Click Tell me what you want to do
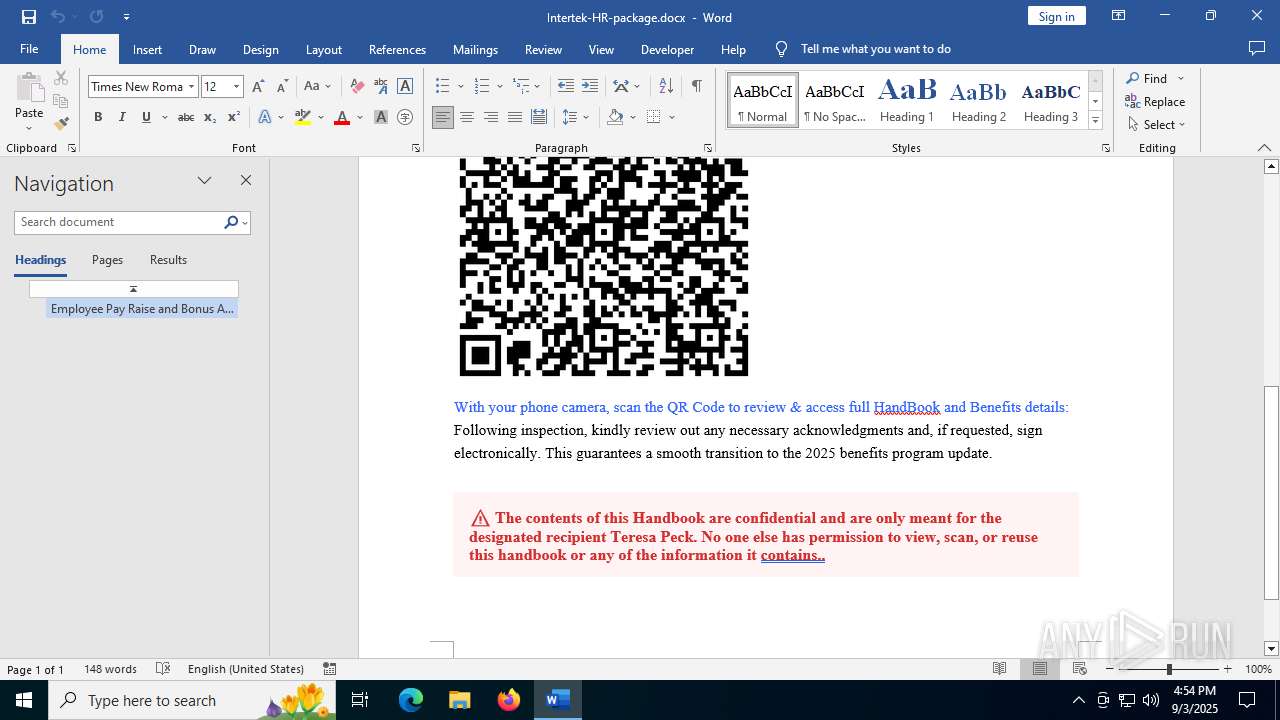Screen dimensions: 1280x720 (x=875, y=49)
